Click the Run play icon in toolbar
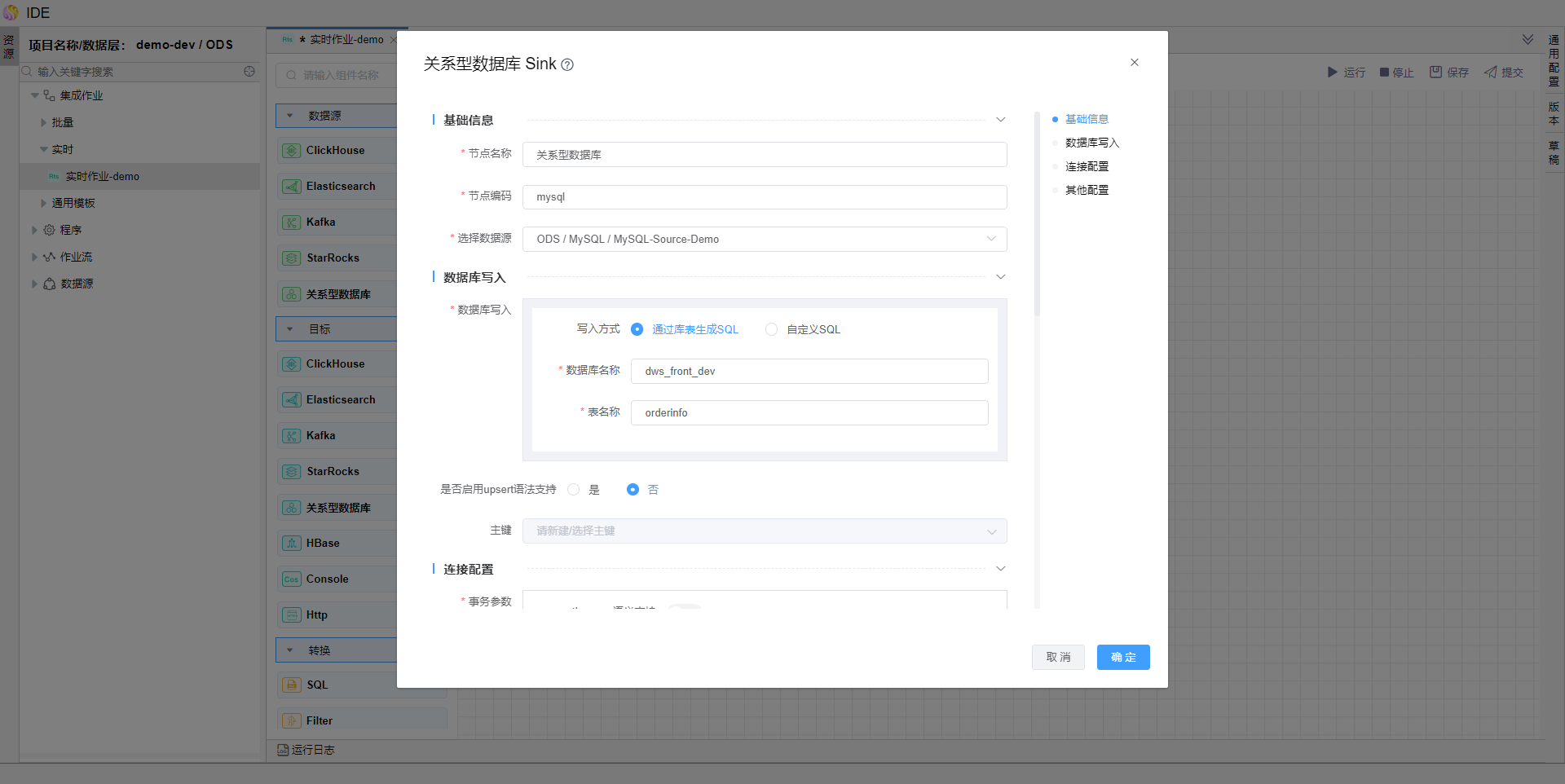This screenshot has width=1565, height=784. pyautogui.click(x=1332, y=73)
